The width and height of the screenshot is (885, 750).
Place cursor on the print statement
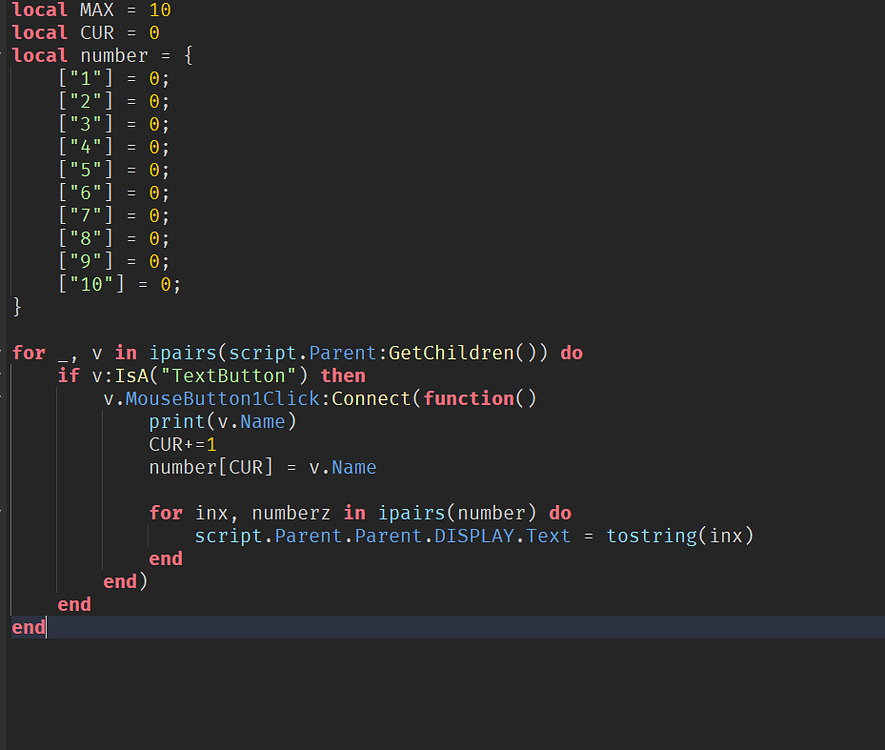(176, 421)
